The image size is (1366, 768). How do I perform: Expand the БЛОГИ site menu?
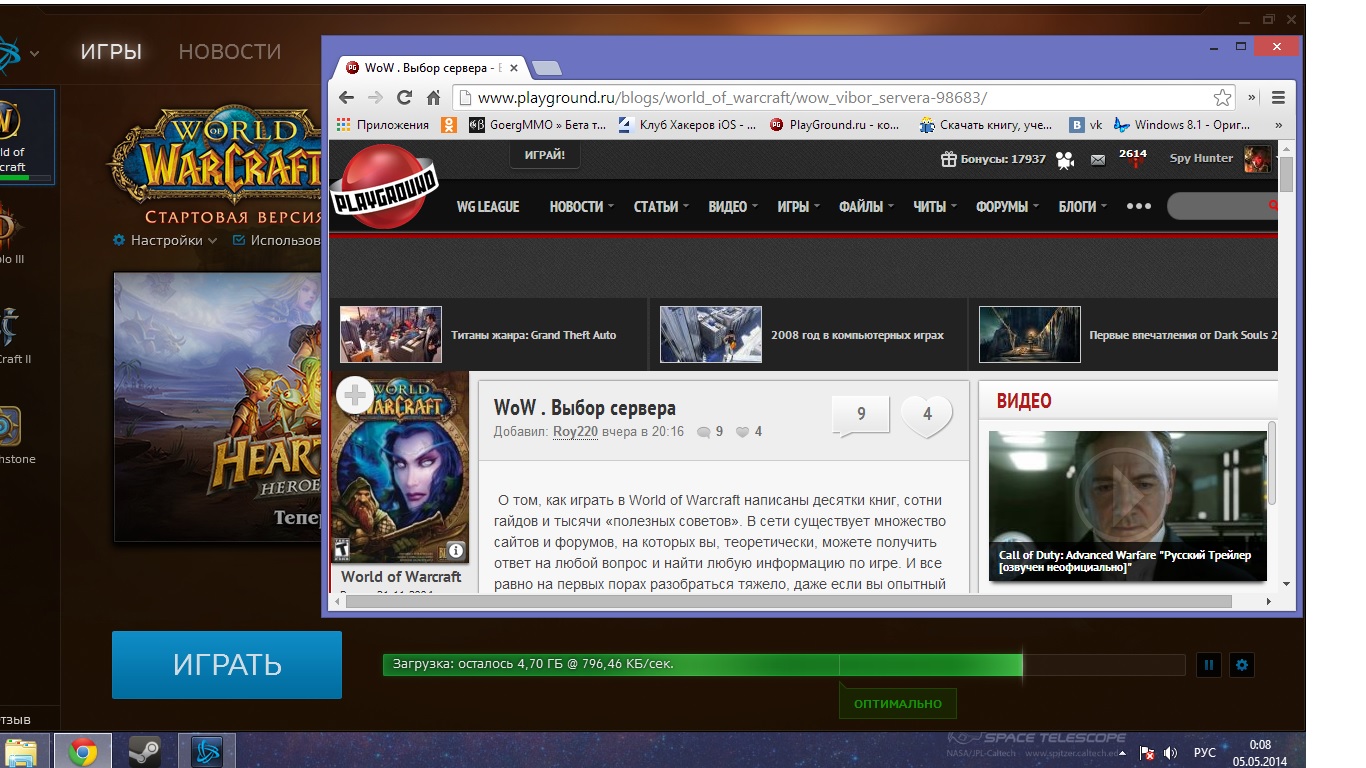1082,206
